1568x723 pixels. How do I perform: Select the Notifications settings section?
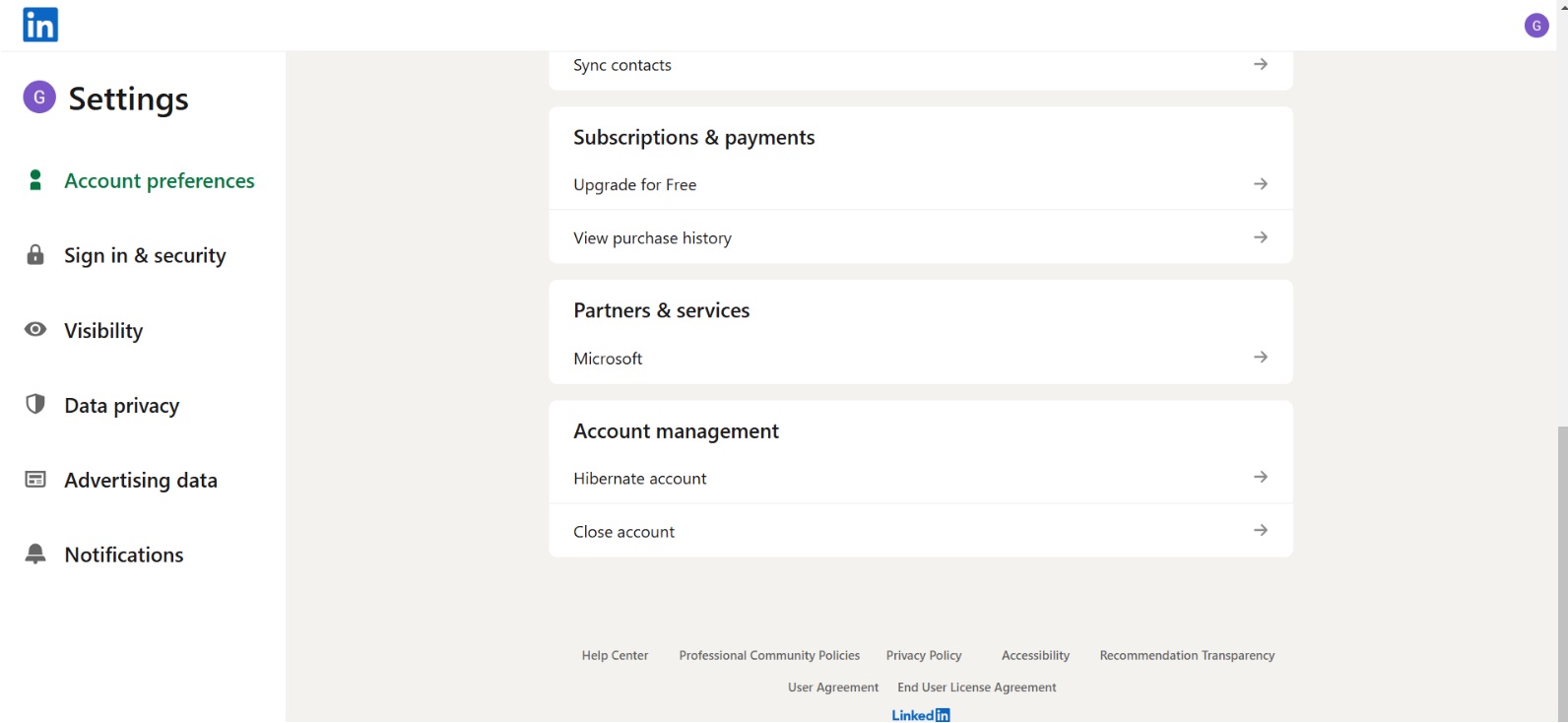[123, 556]
